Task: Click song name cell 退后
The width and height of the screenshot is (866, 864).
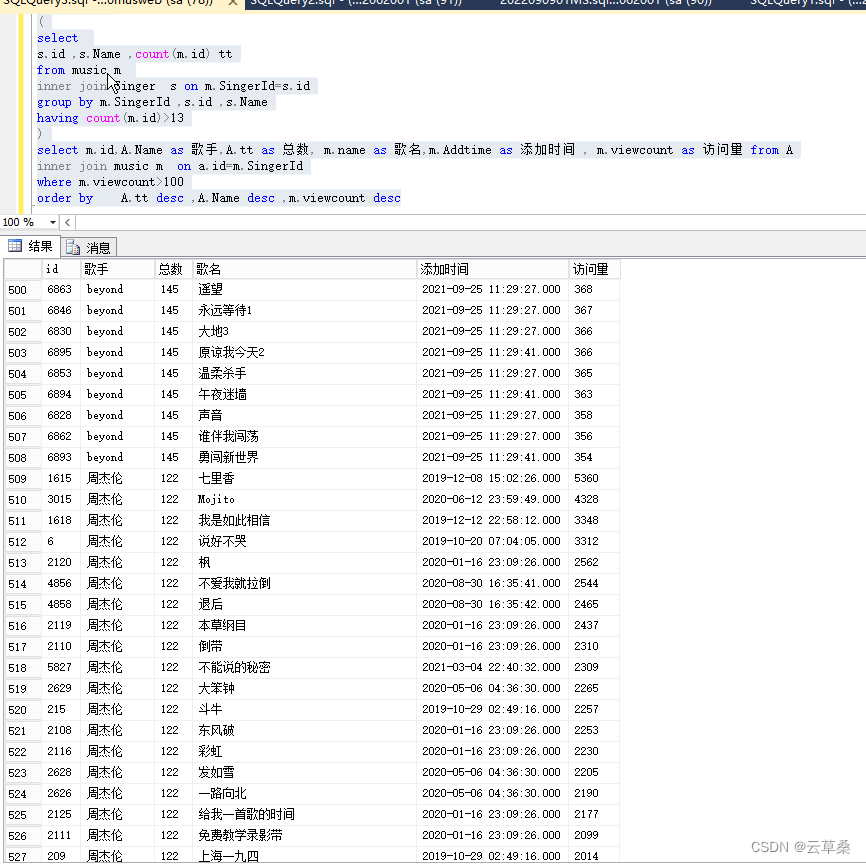Action: pyautogui.click(x=305, y=604)
